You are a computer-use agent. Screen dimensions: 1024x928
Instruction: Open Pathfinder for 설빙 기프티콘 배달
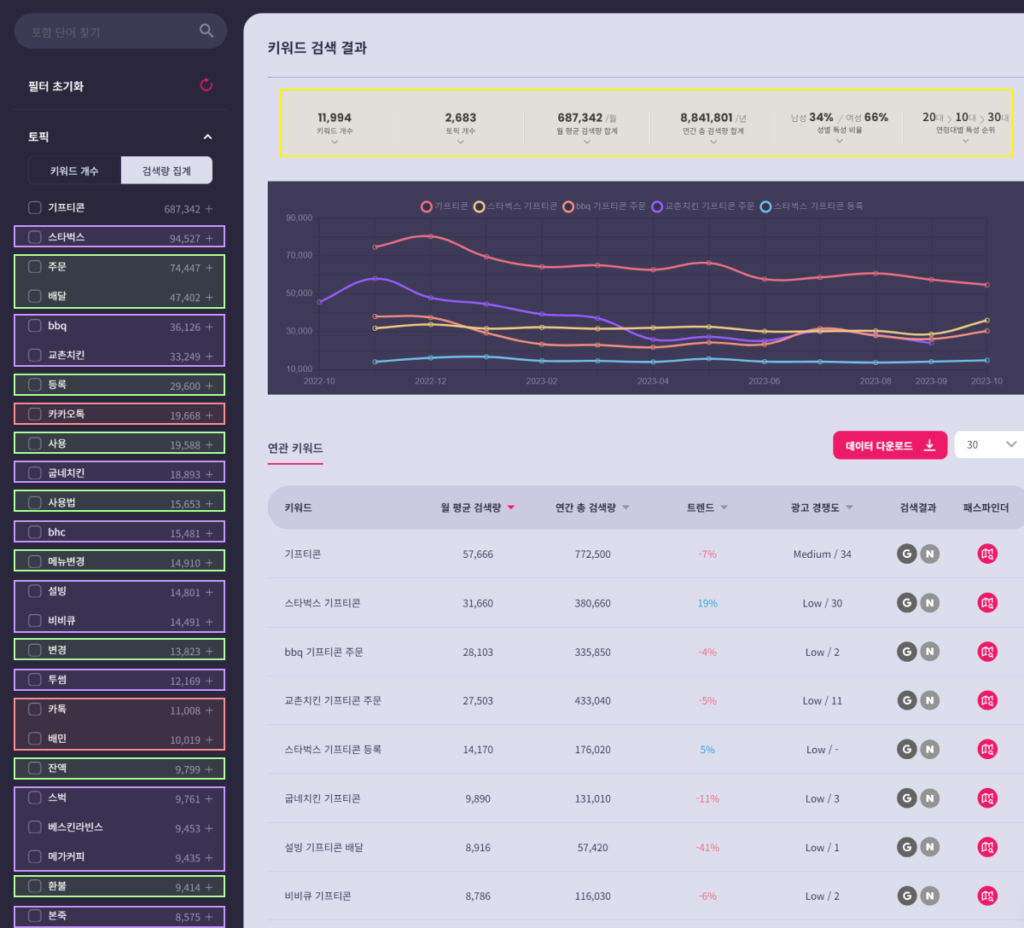tap(987, 847)
